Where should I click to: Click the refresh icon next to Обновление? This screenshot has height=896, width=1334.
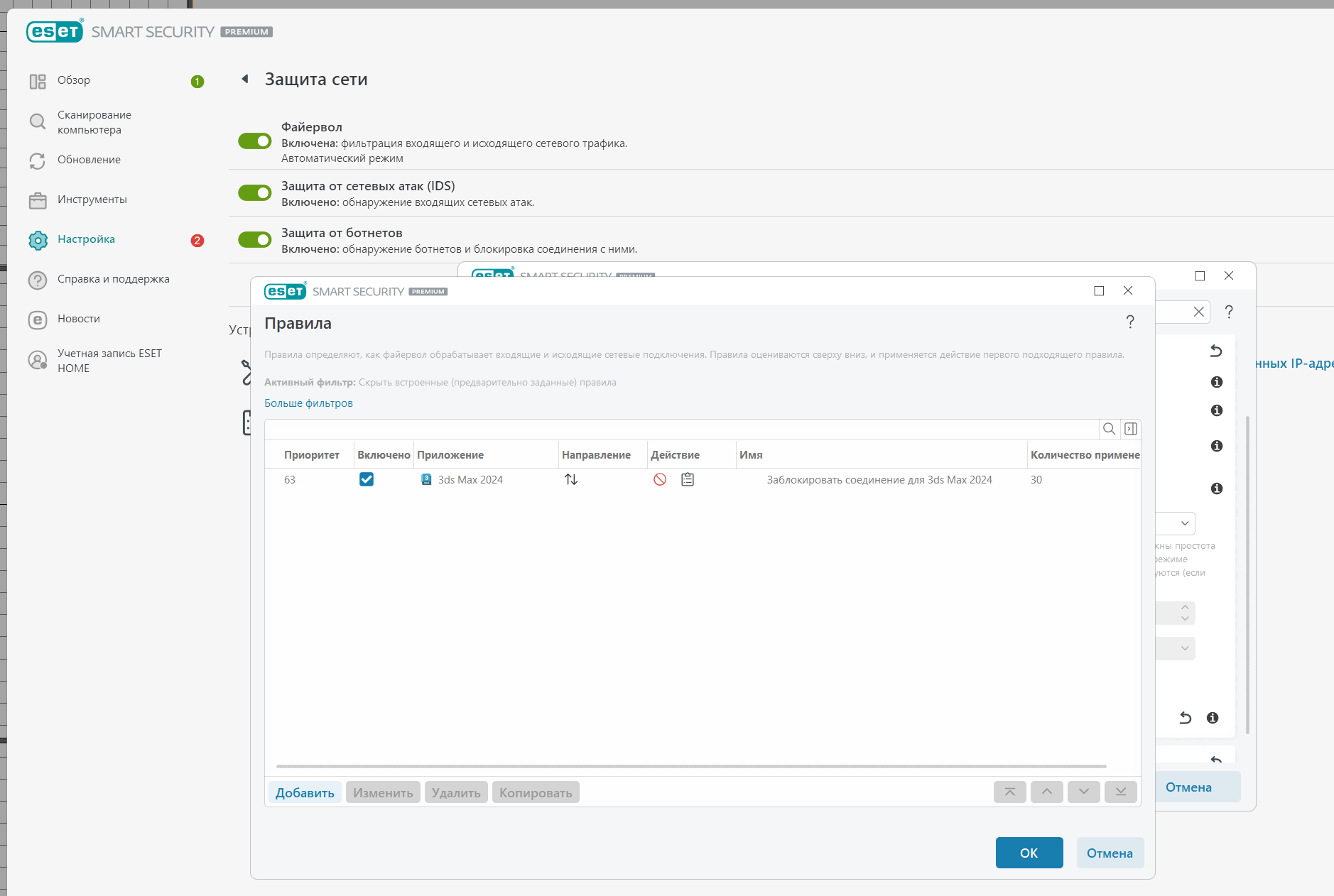click(x=38, y=161)
